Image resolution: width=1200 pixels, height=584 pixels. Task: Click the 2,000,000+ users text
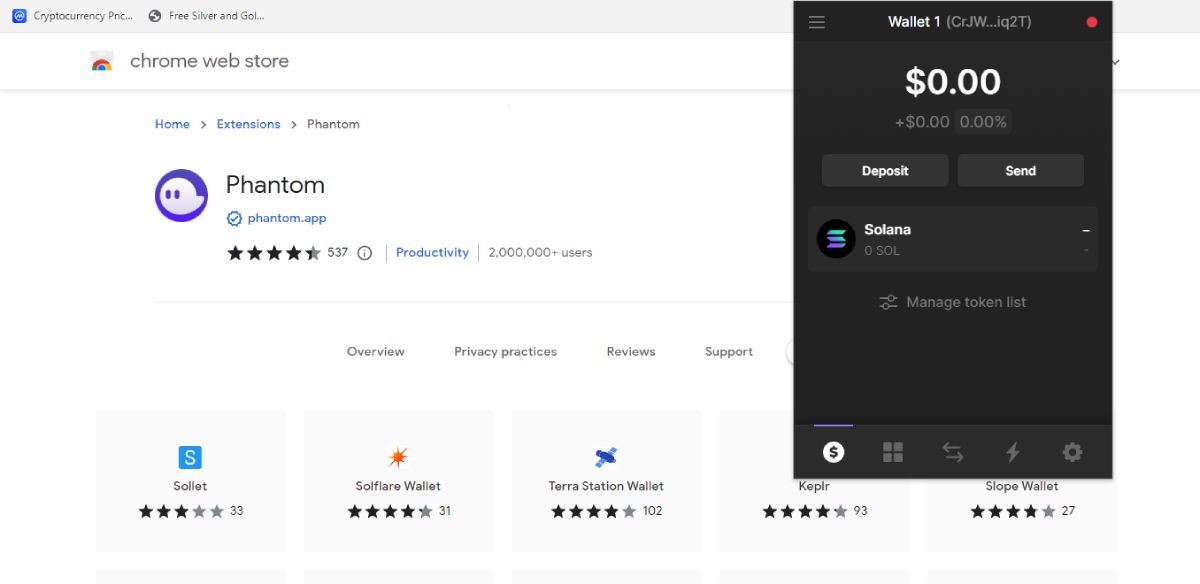[540, 253]
